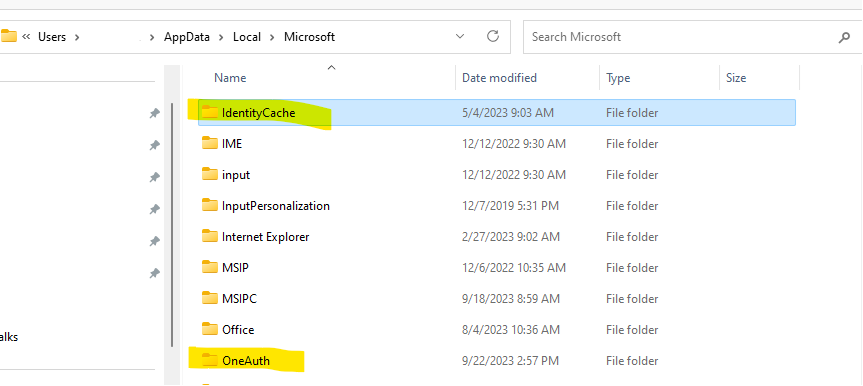Select the IME folder icon
This screenshot has height=386, width=863.
click(x=210, y=144)
